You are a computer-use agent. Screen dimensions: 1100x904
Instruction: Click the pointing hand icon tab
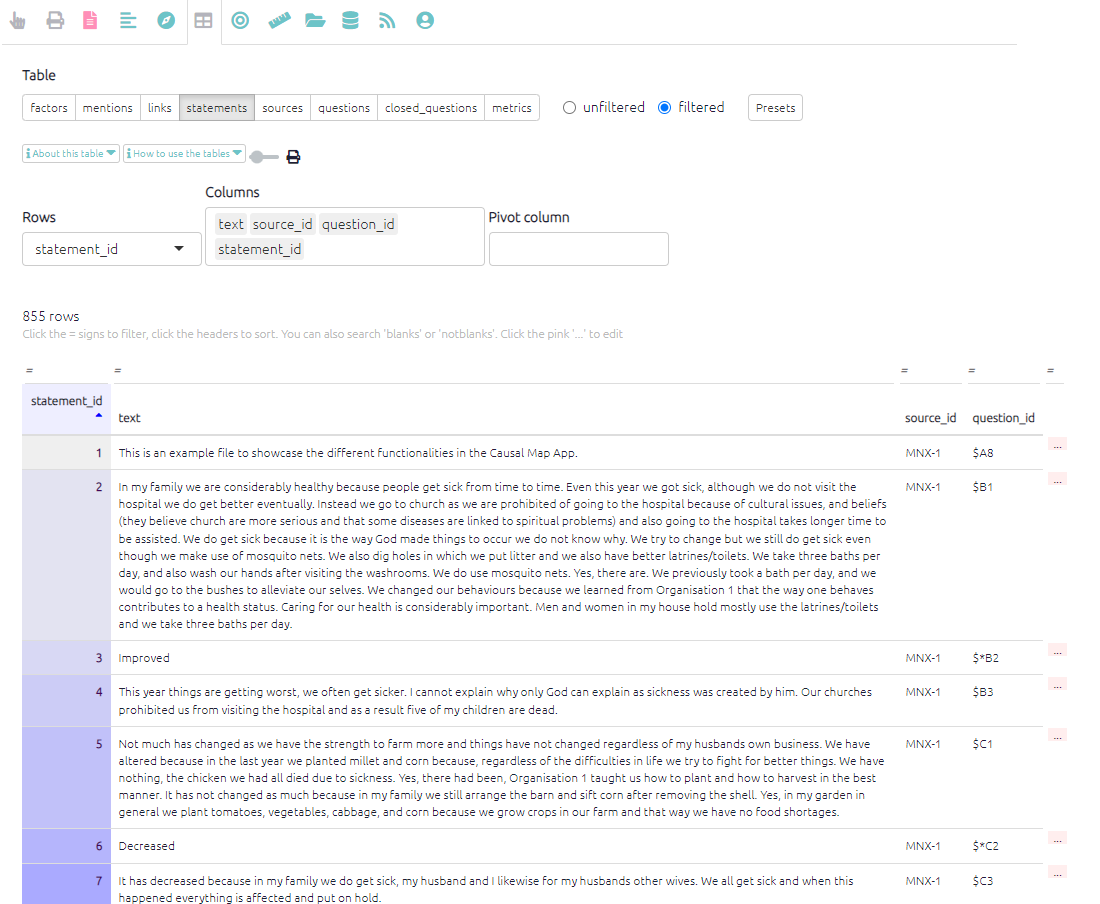coord(18,20)
